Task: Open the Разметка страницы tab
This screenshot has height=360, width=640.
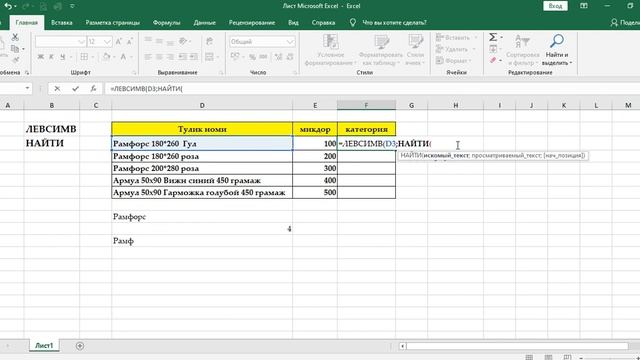Action: point(113,23)
